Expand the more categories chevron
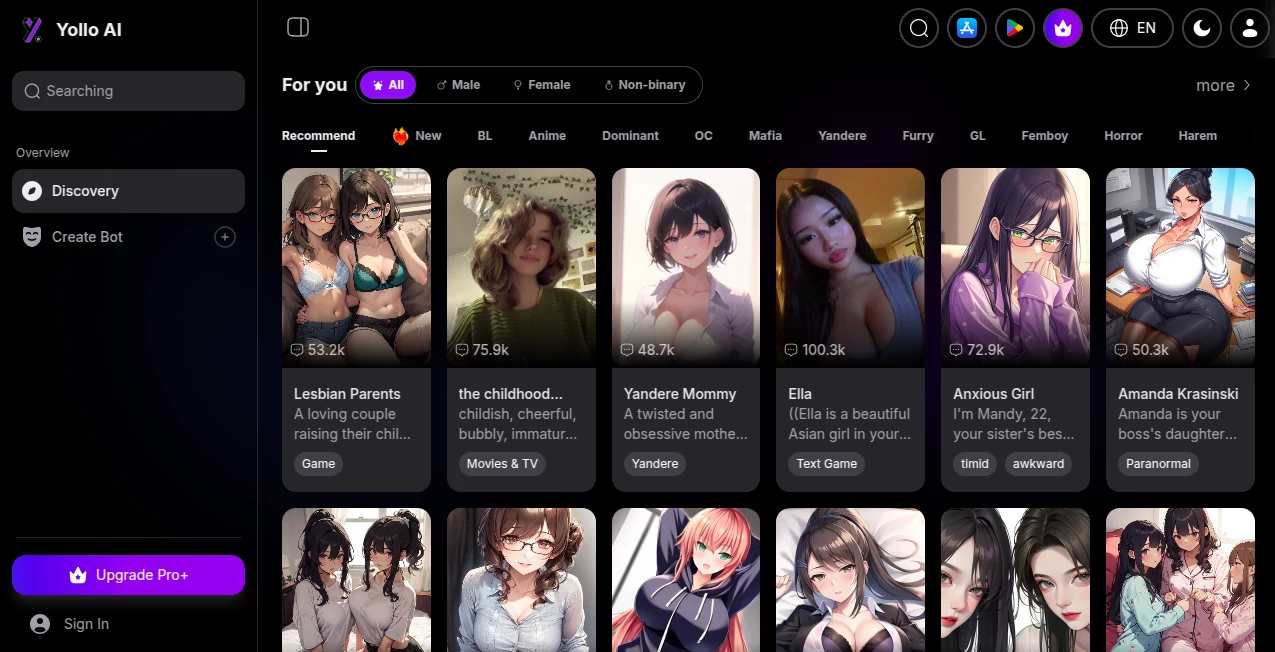This screenshot has height=652, width=1275. point(1222,86)
